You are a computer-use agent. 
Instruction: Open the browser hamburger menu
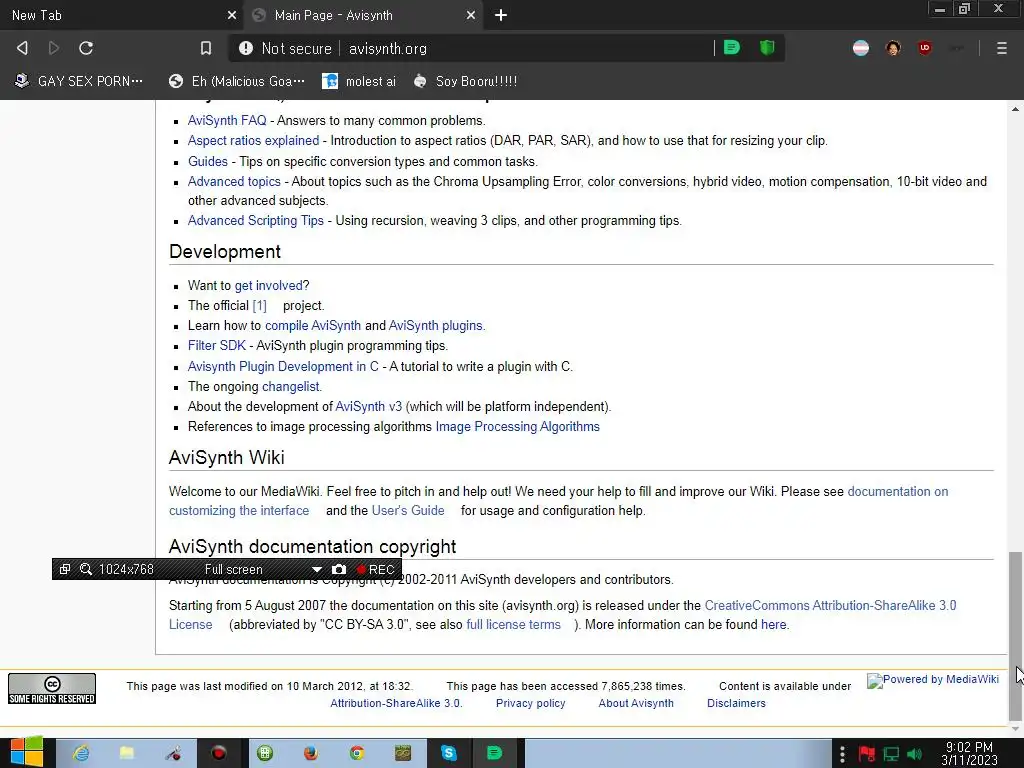pyautogui.click(x=1002, y=48)
